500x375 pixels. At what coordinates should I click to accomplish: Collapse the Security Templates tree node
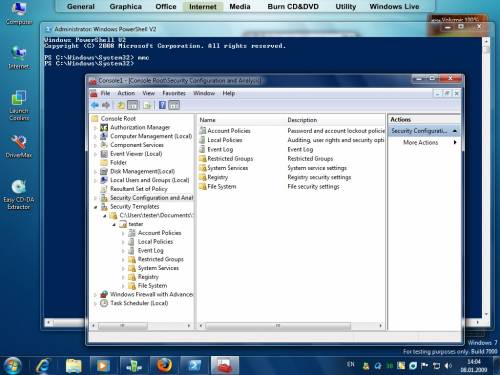[x=95, y=207]
